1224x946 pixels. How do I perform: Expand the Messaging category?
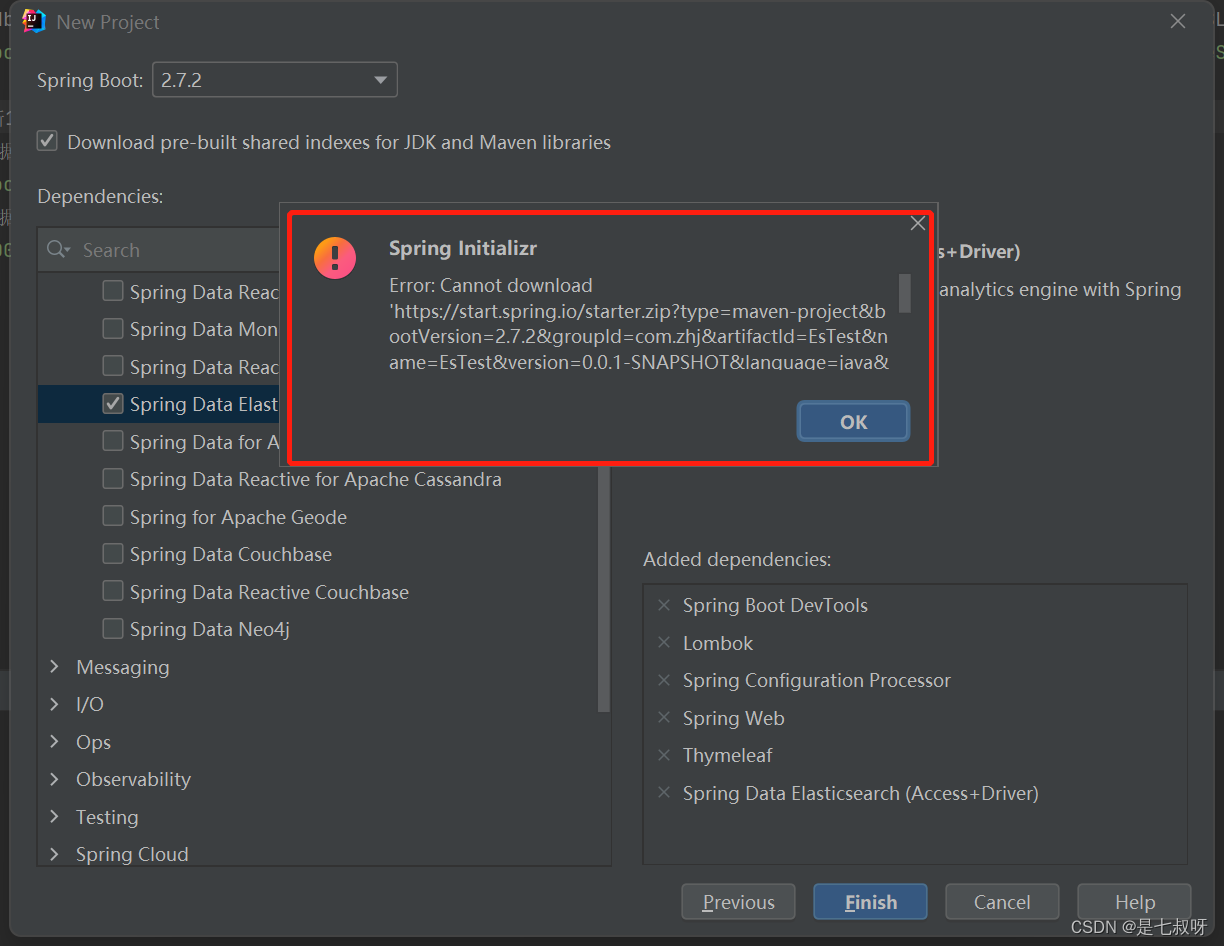coord(55,667)
